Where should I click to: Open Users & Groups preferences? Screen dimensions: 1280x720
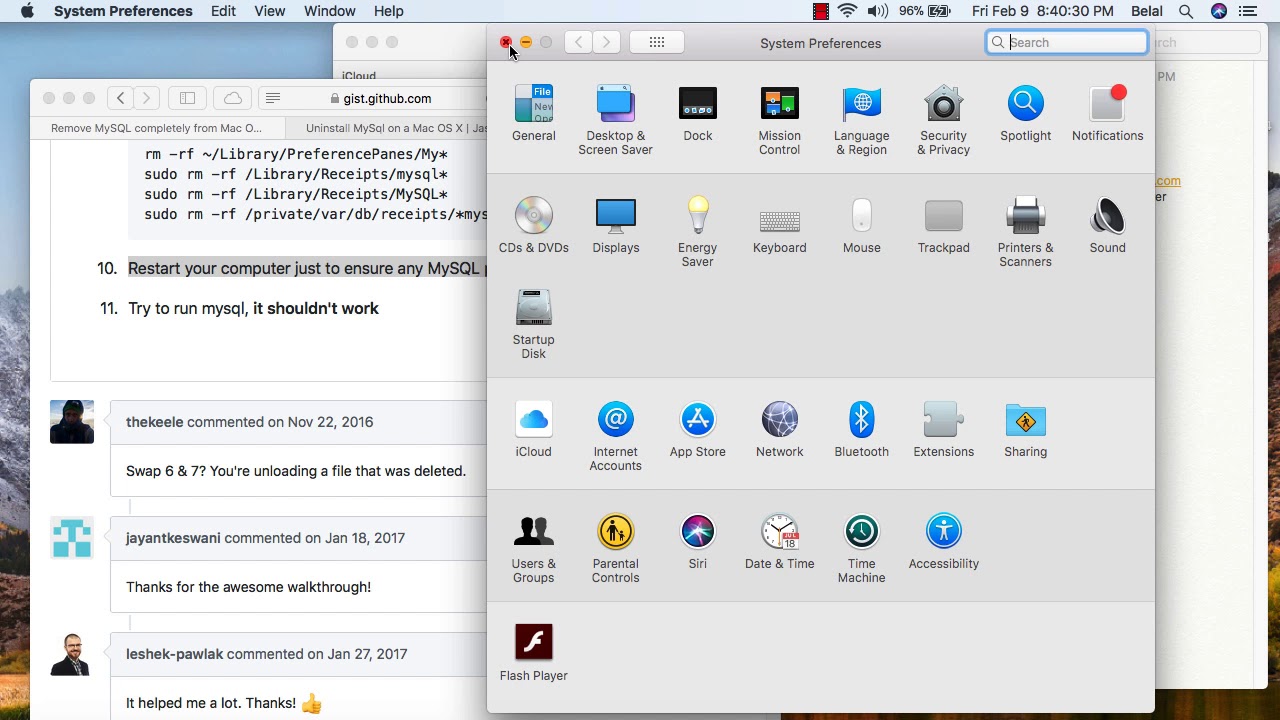pyautogui.click(x=533, y=548)
